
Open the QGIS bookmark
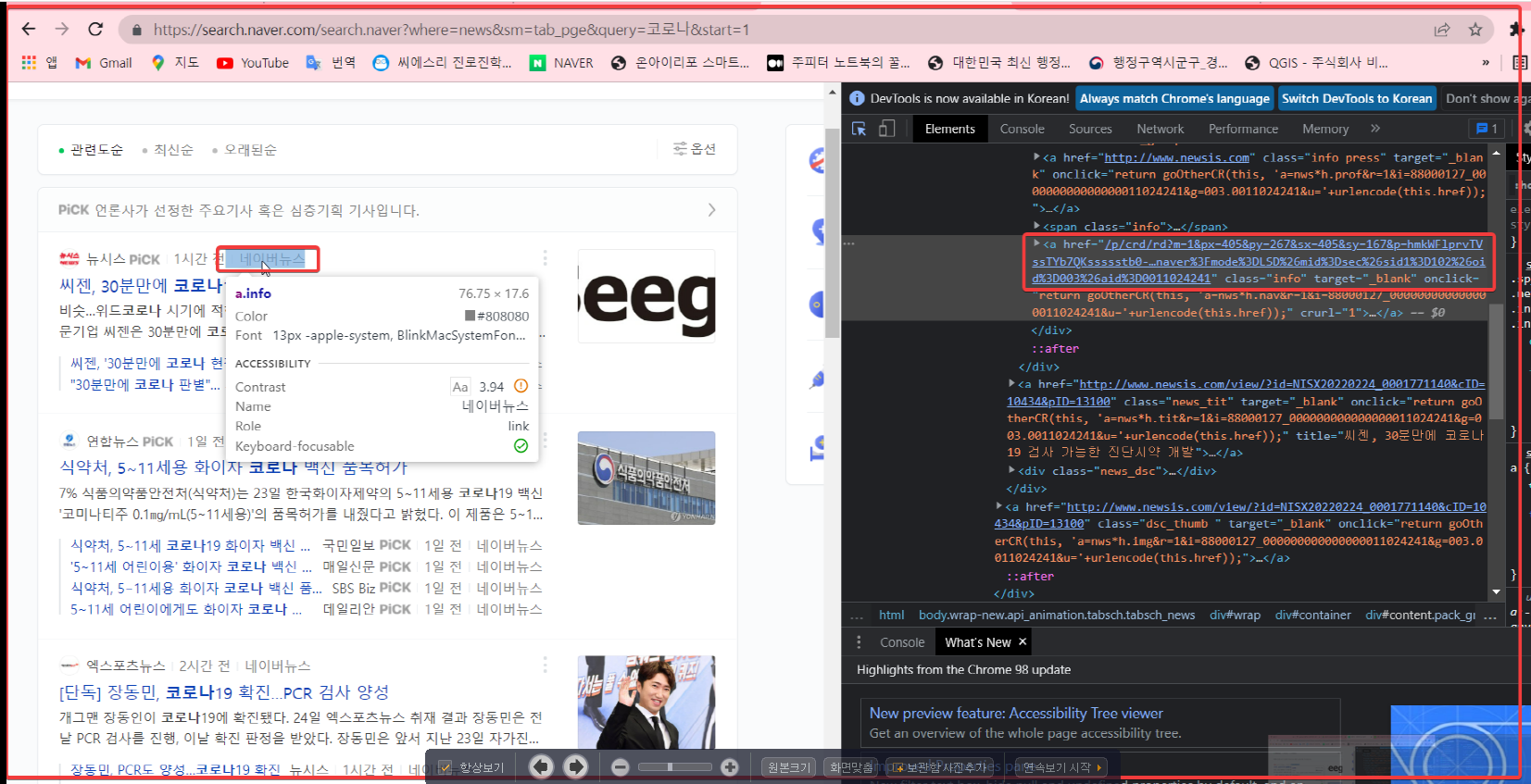tap(1316, 63)
